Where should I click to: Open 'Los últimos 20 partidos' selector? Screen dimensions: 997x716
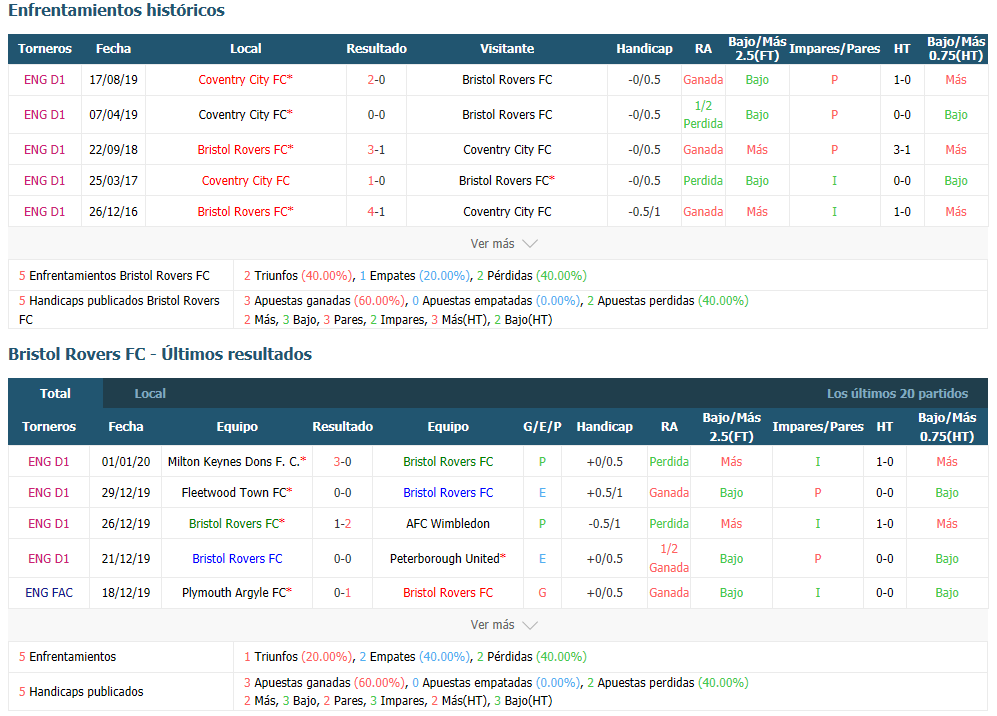897,394
